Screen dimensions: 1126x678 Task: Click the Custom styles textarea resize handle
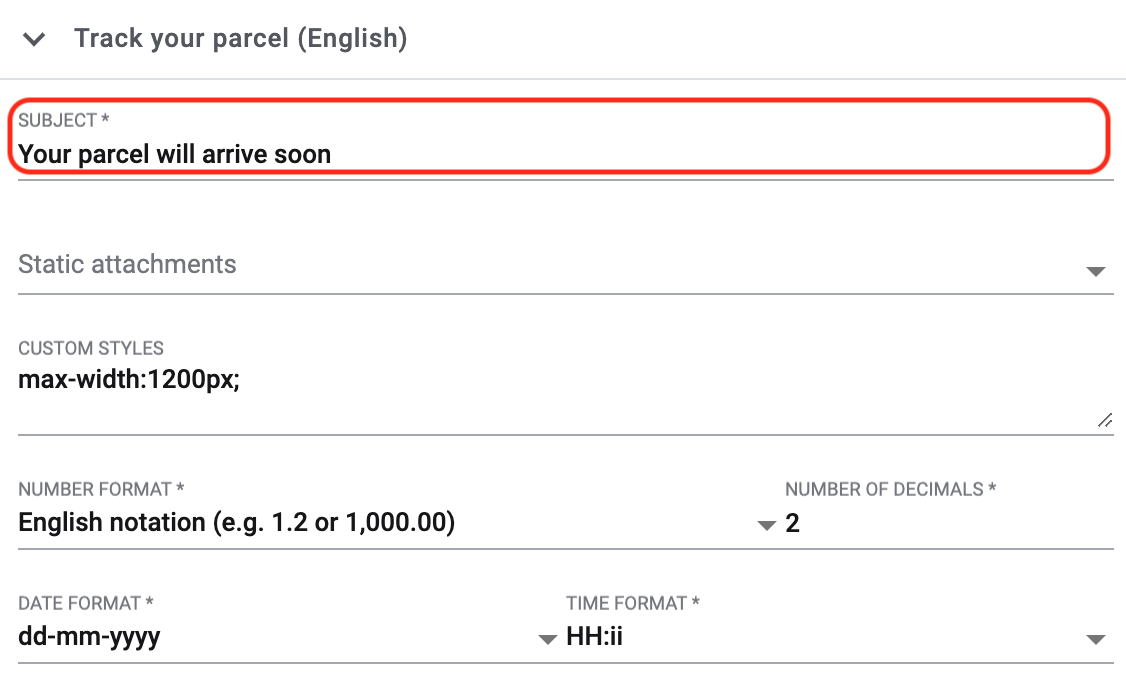click(1105, 421)
